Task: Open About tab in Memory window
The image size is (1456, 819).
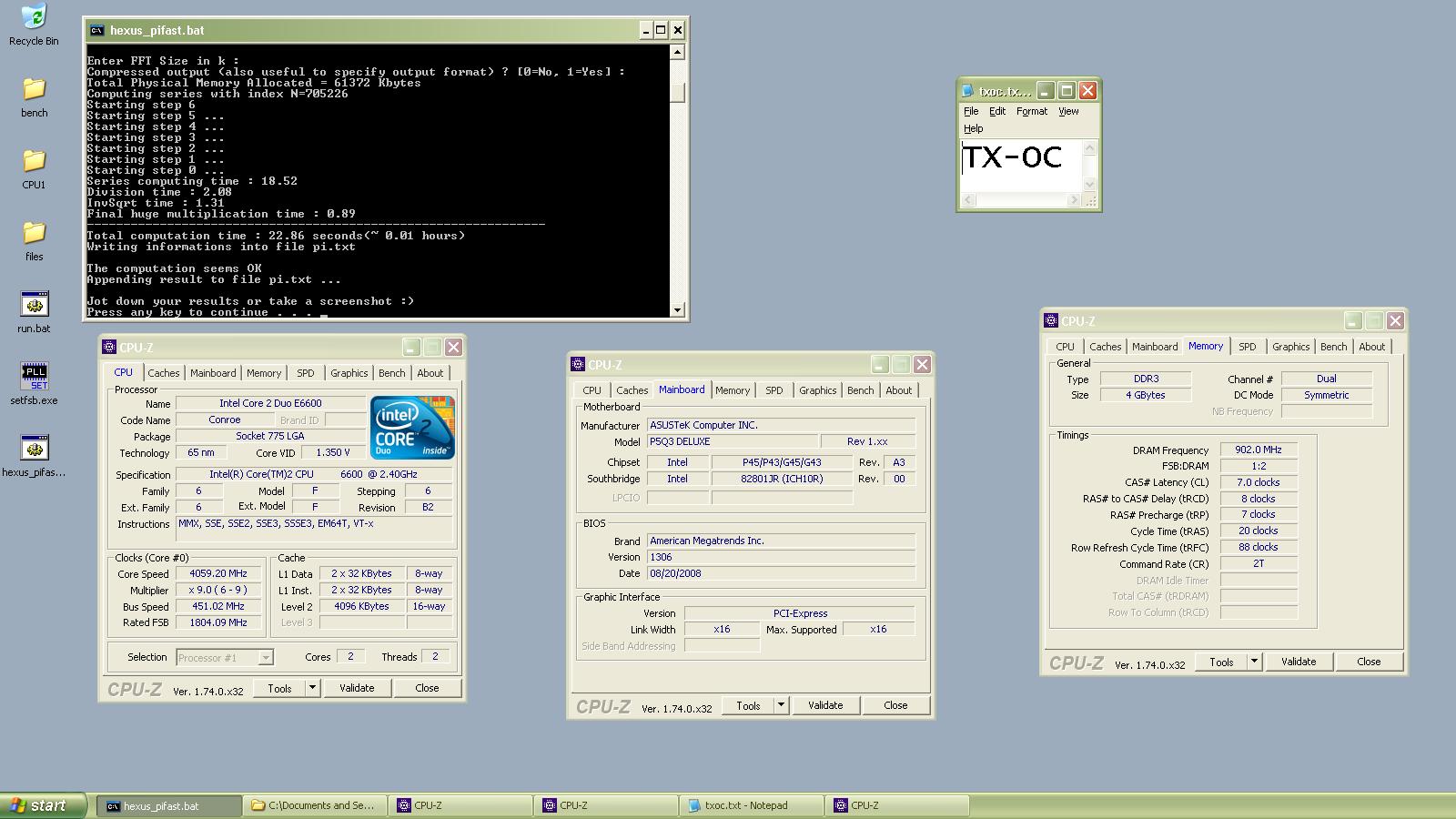Action: coord(1372,347)
